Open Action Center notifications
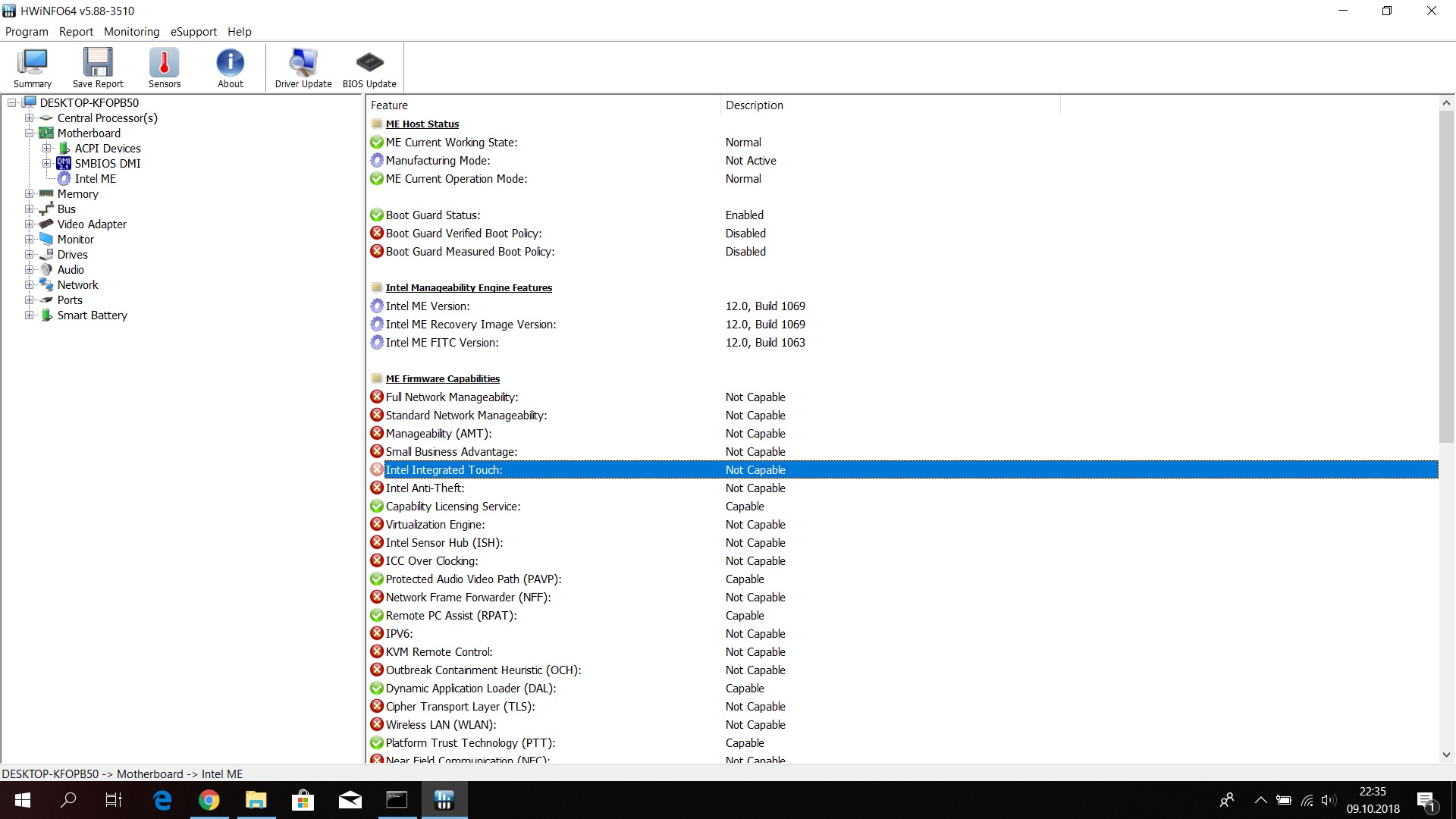The image size is (1456, 819). pos(1426,801)
